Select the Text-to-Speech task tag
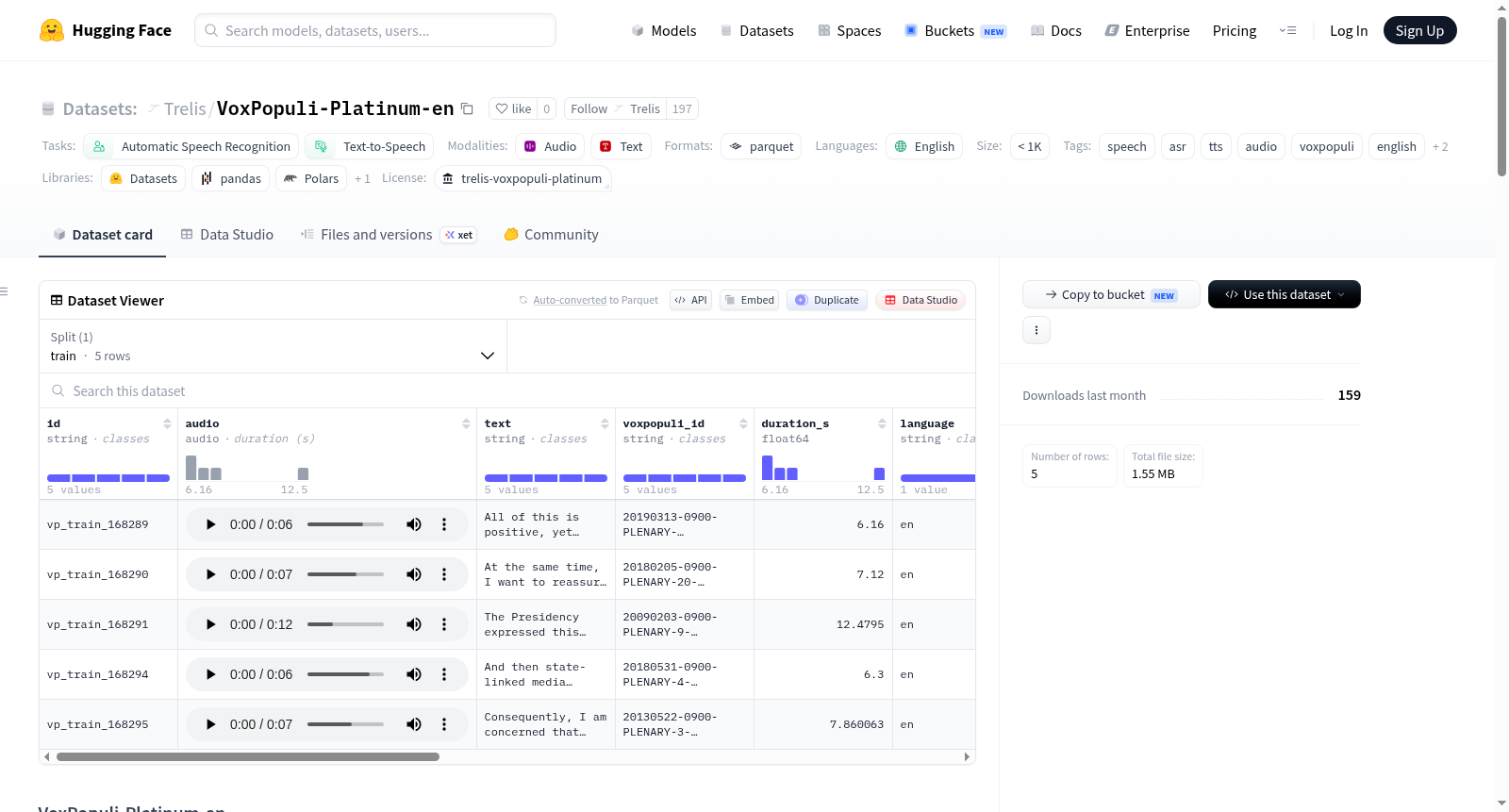This screenshot has width=1509, height=812. coord(370,146)
